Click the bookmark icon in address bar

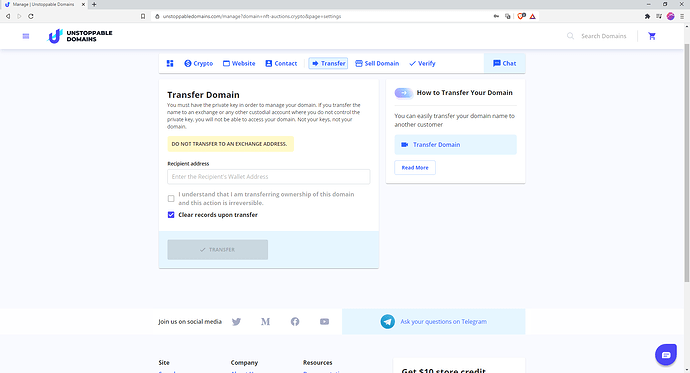pos(143,16)
